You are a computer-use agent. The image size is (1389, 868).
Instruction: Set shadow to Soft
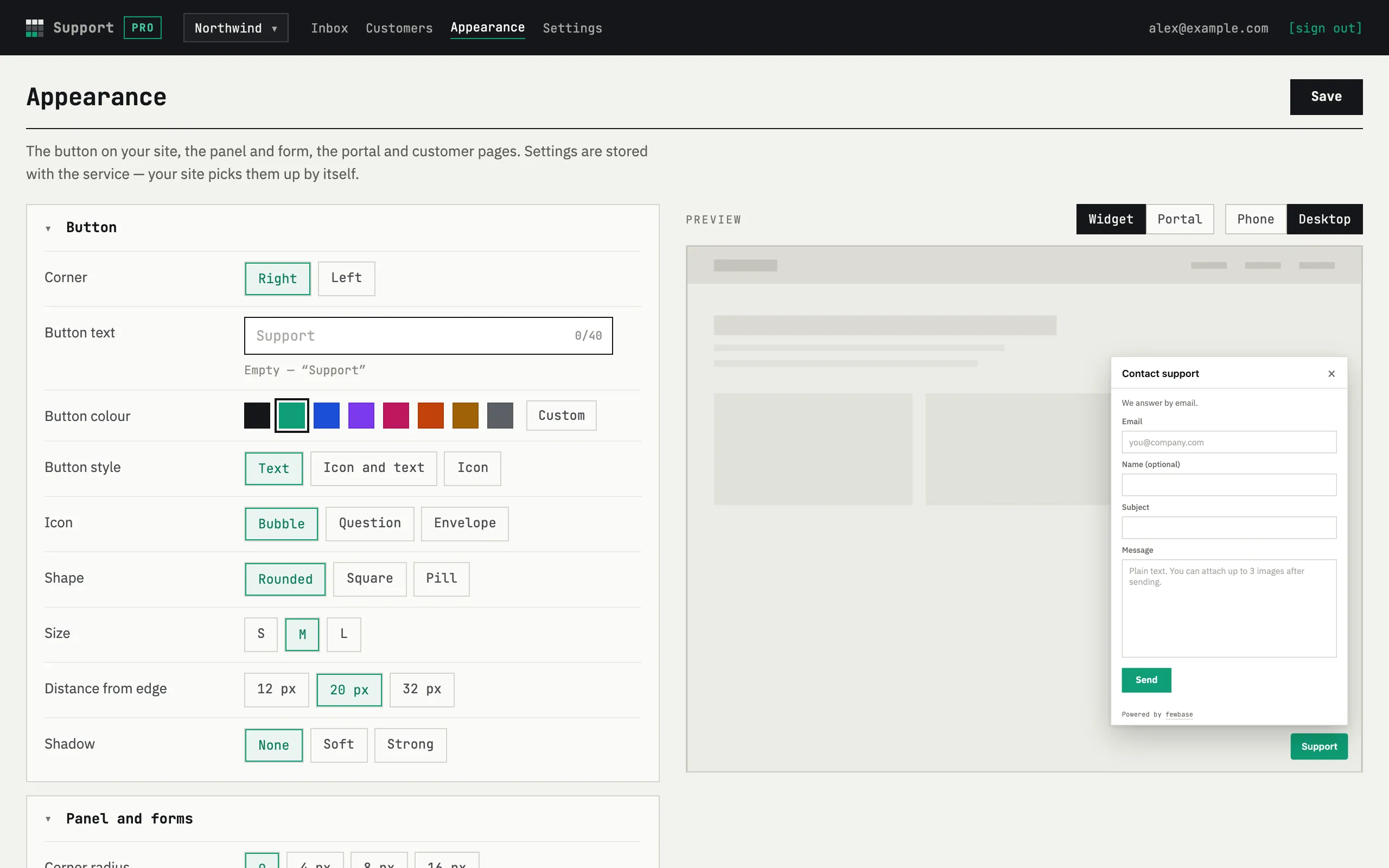pyautogui.click(x=339, y=745)
